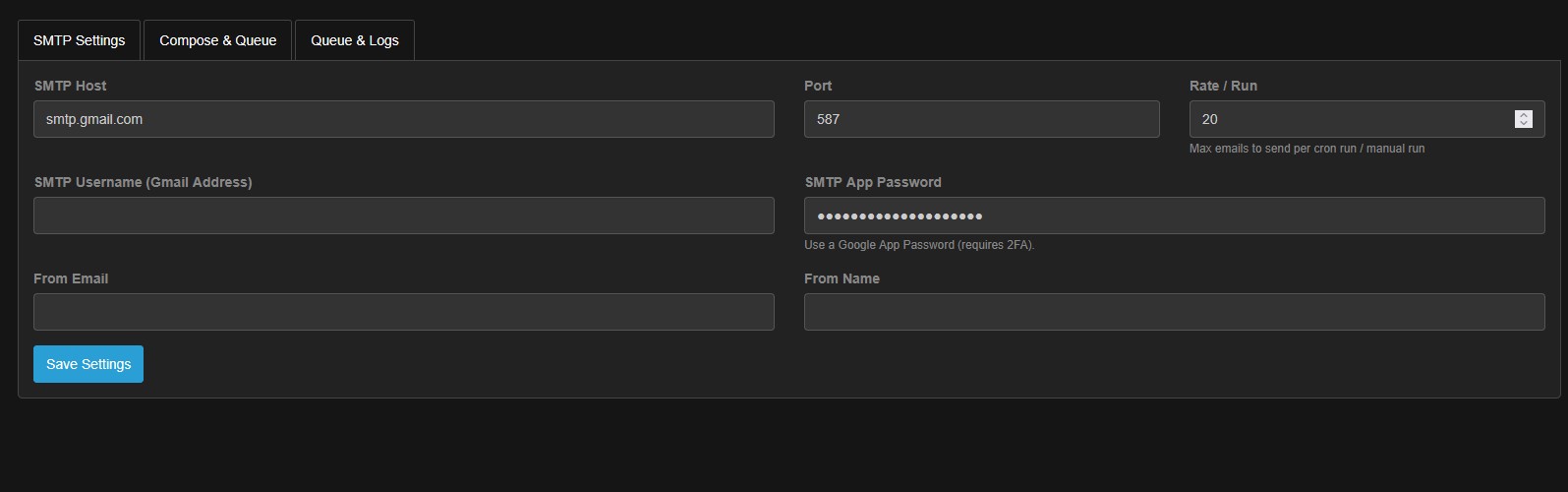
Task: Go to the Queue & Logs tab
Action: [355, 40]
